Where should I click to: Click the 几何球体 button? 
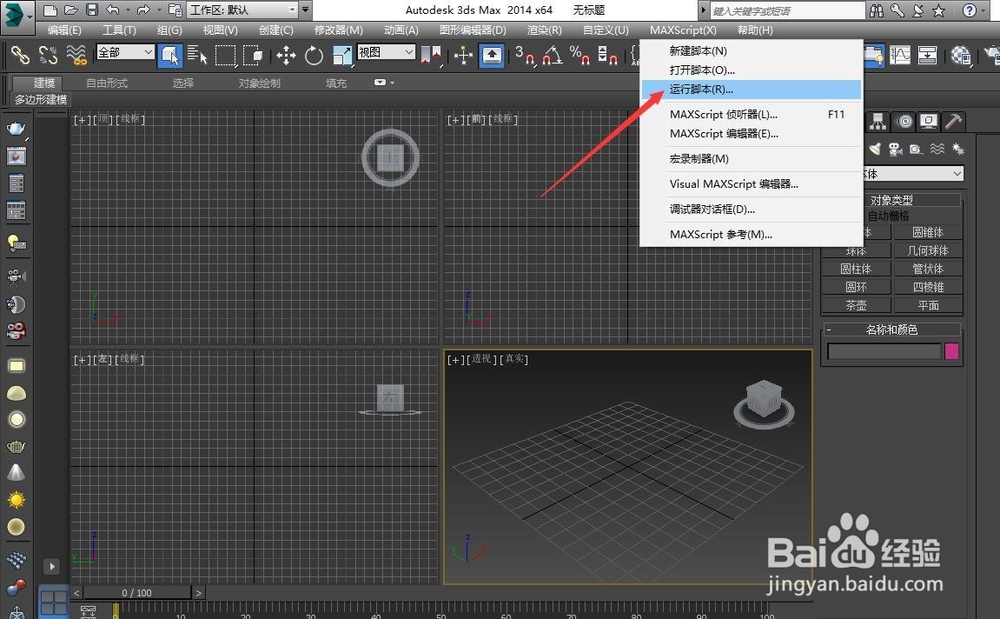click(x=928, y=251)
